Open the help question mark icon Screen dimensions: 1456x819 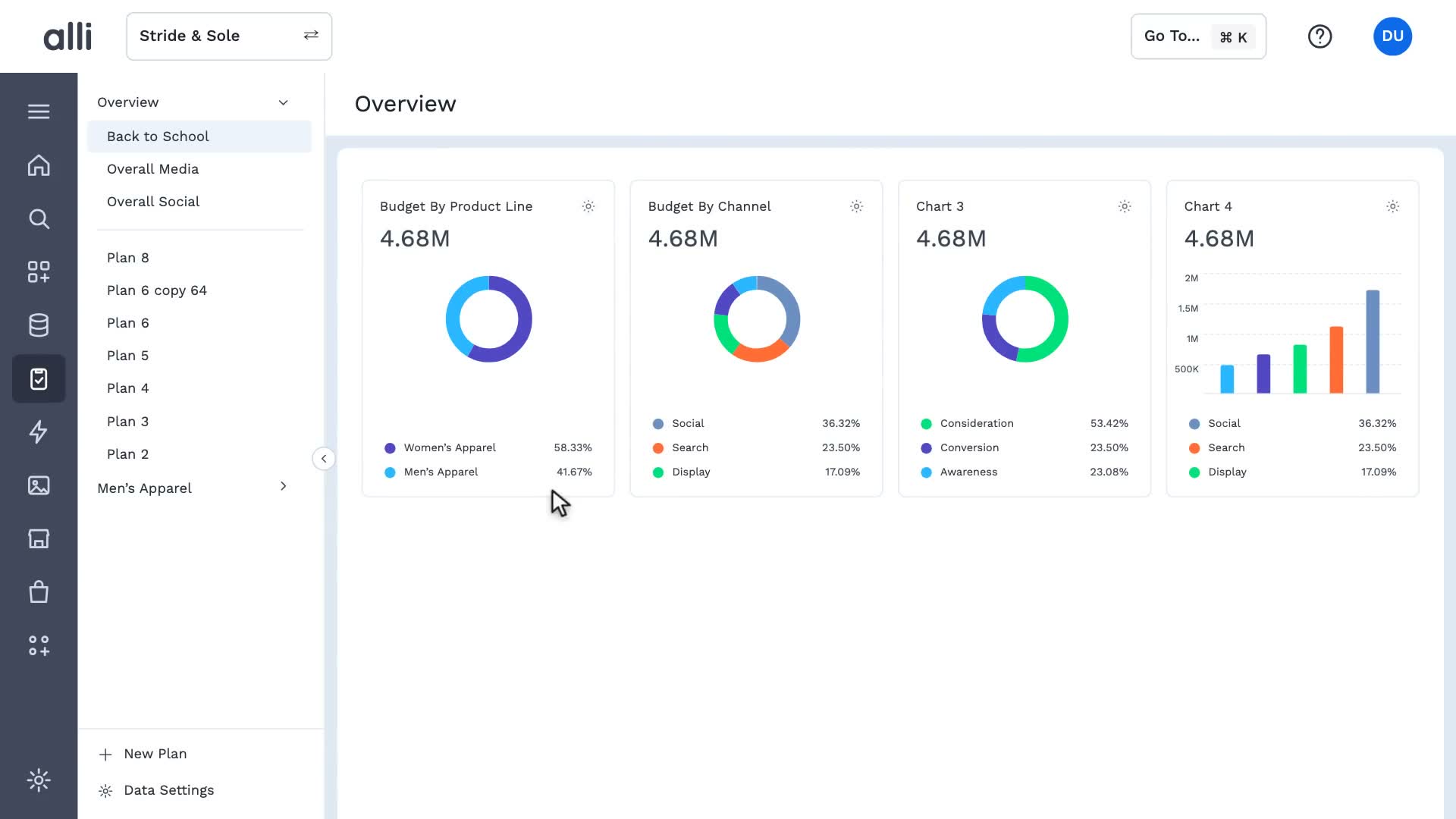click(x=1319, y=36)
